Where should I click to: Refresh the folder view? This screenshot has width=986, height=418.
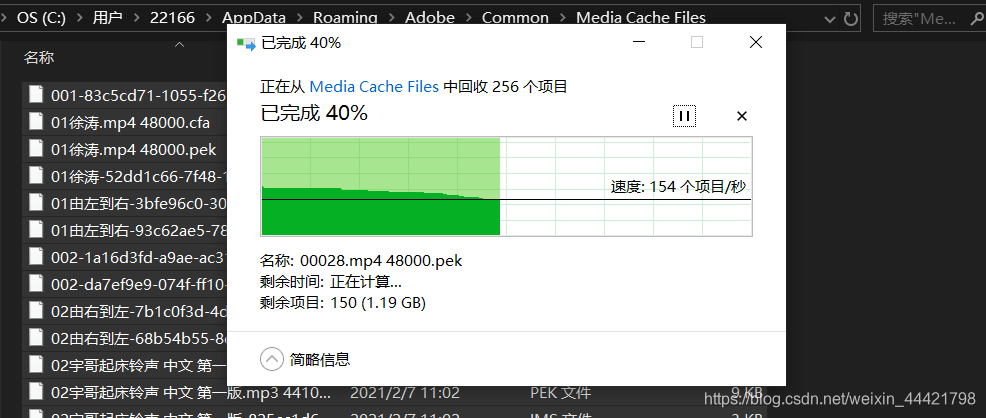(850, 18)
